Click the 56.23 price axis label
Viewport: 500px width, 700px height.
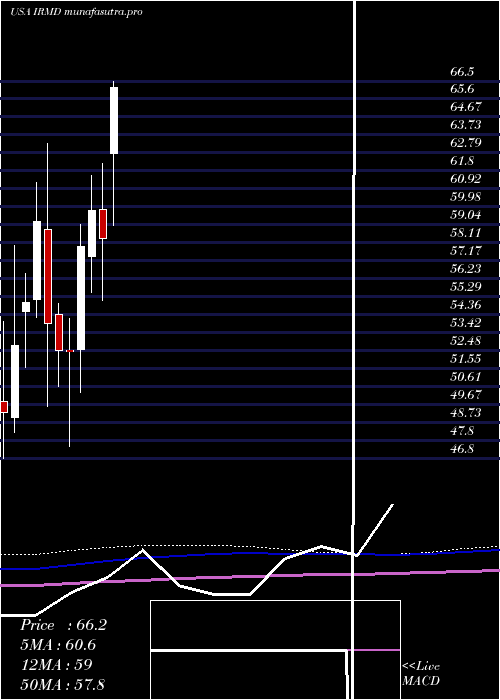point(466,269)
